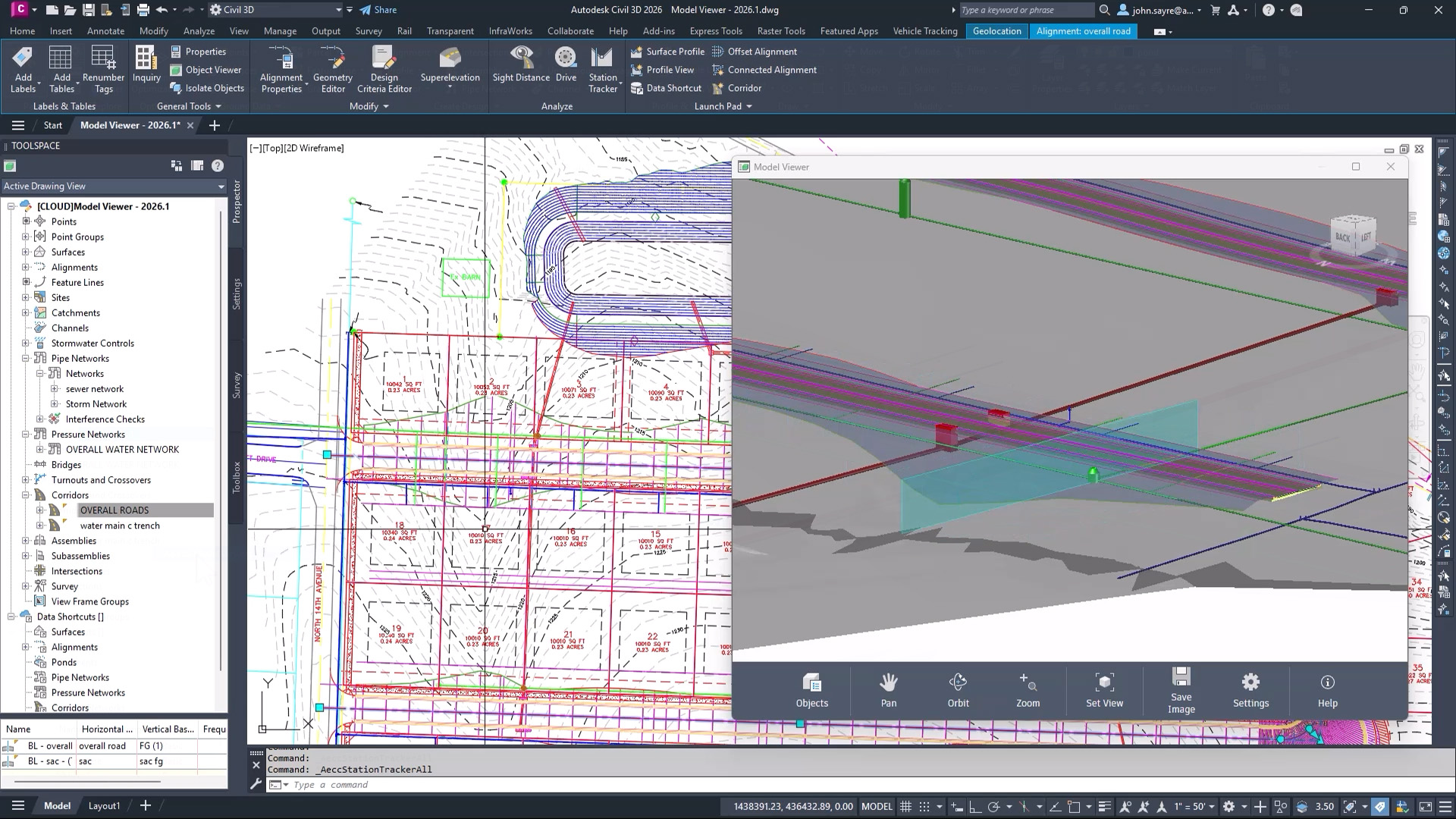Toggle isometric drafting in status bar
1456x819 pixels.
tap(1024, 807)
